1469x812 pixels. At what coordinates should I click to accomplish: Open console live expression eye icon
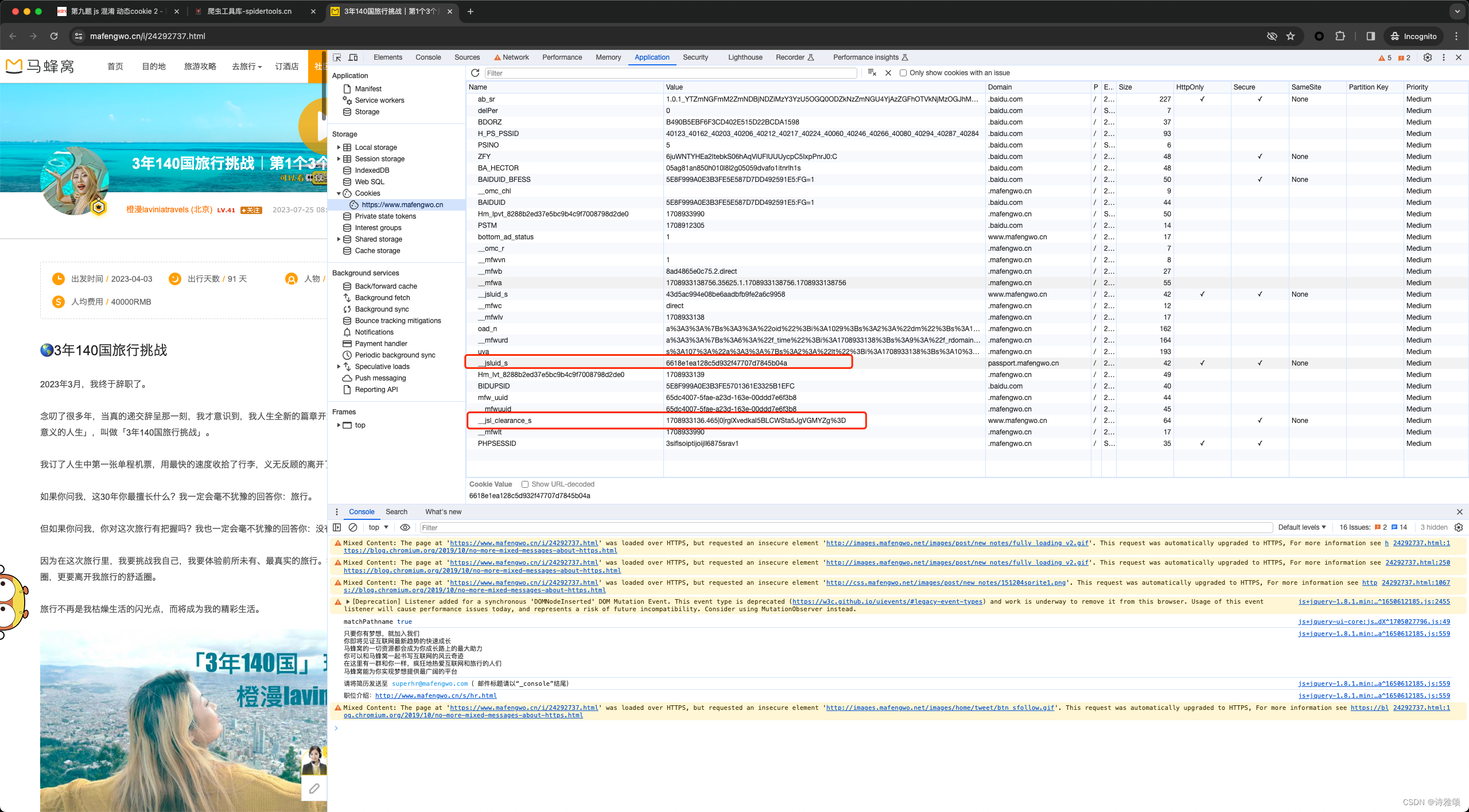click(x=405, y=527)
